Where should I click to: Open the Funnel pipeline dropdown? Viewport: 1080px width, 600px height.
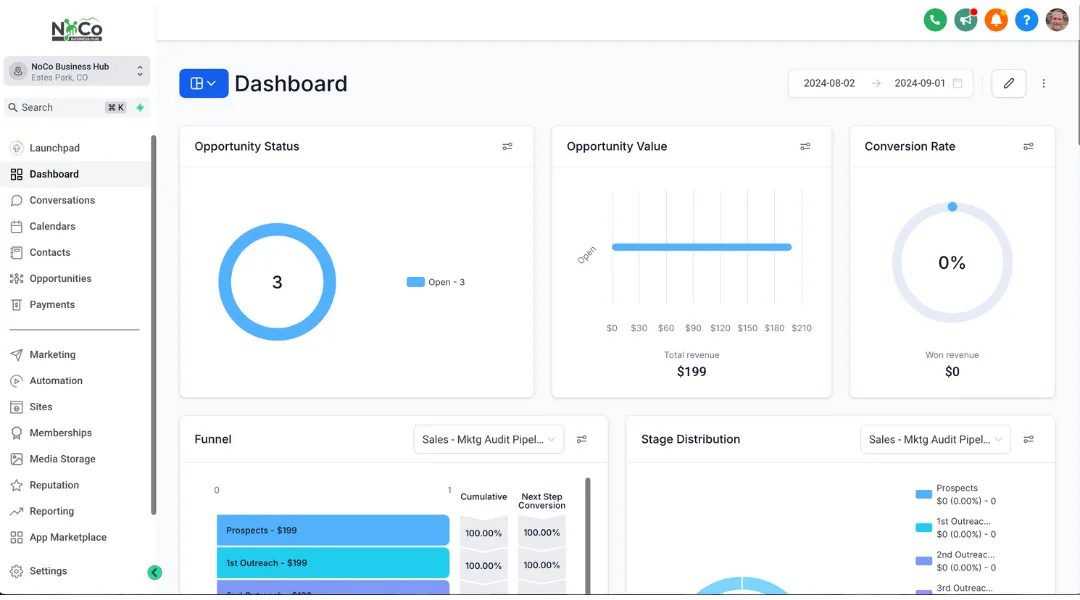pos(488,439)
